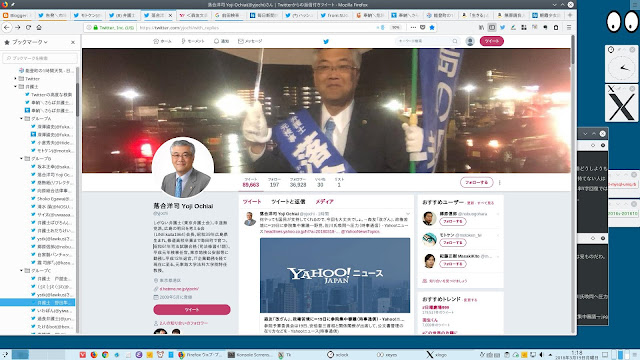Close the active Twitter tab
The width and height of the screenshot is (640, 360).
pyautogui.click(x=170, y=15)
